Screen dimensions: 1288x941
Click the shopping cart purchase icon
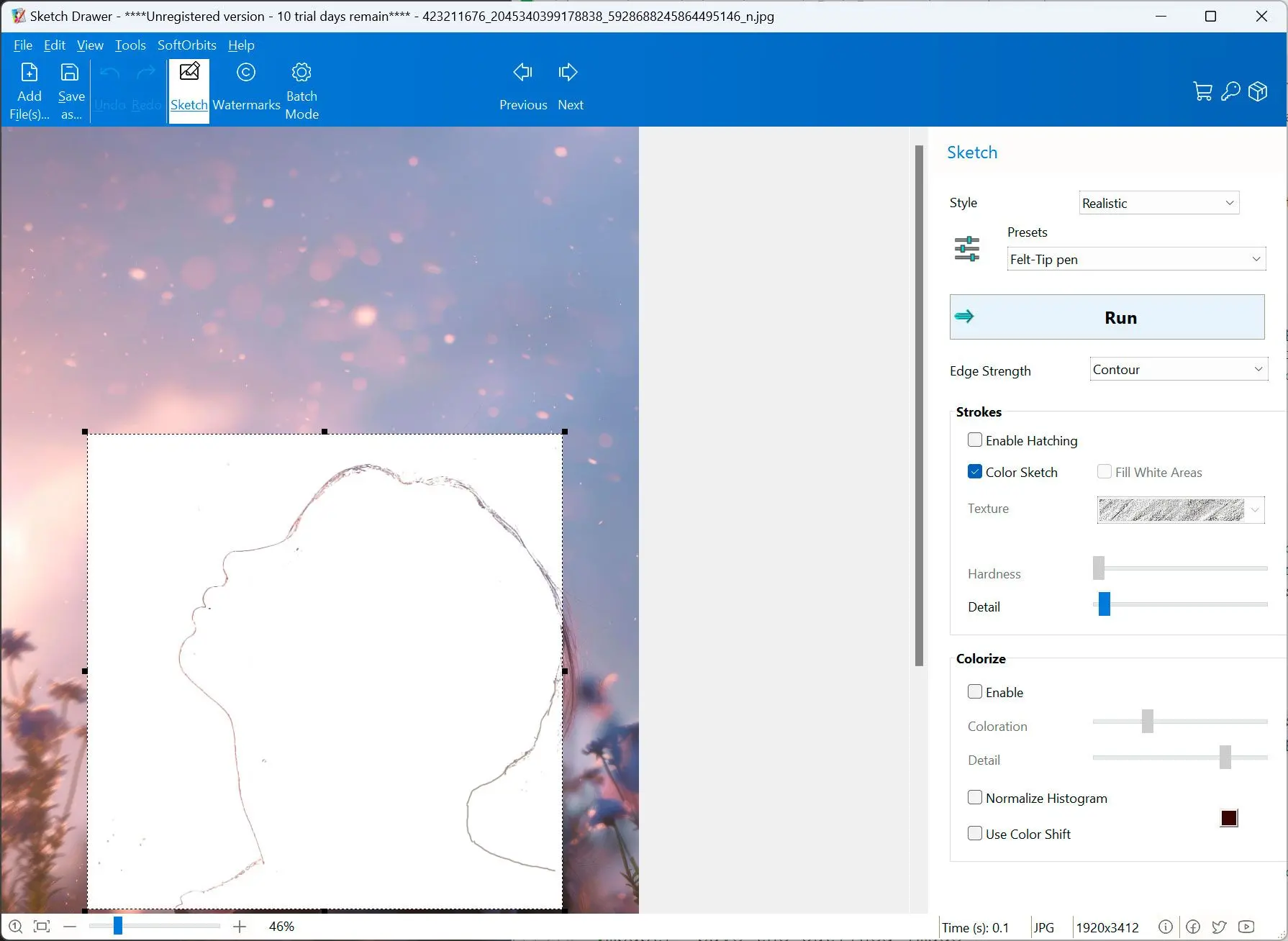pos(1202,91)
